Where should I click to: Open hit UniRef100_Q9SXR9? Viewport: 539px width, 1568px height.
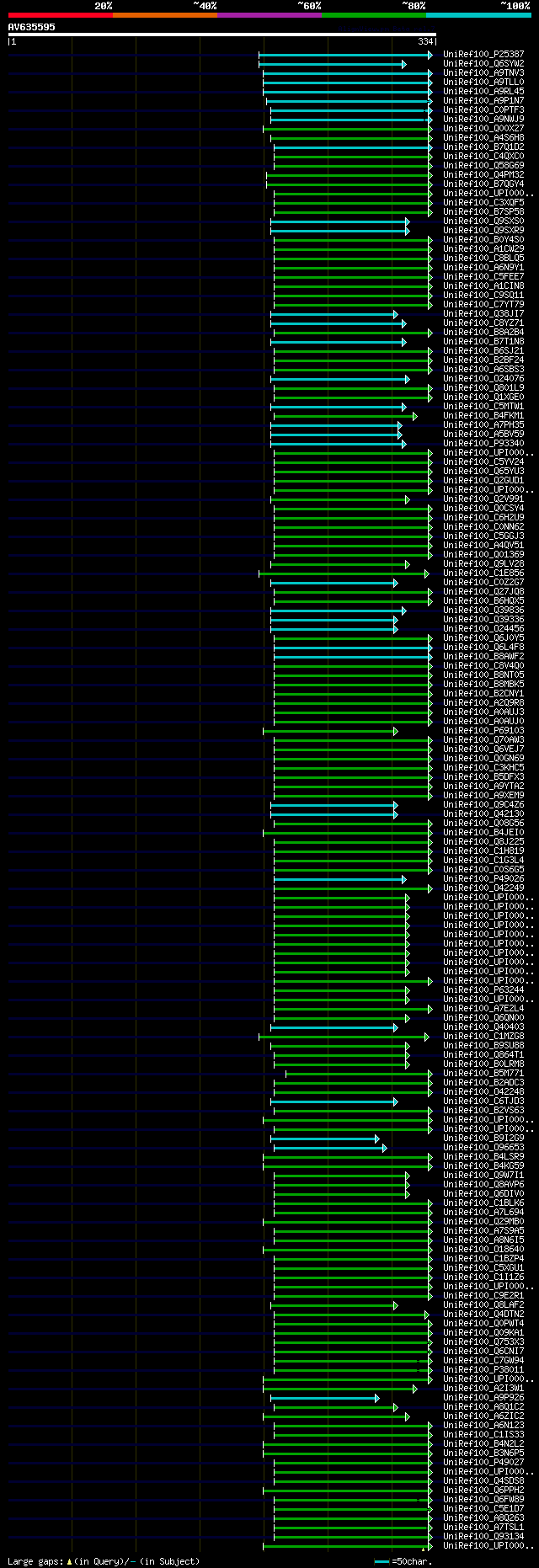click(x=483, y=231)
